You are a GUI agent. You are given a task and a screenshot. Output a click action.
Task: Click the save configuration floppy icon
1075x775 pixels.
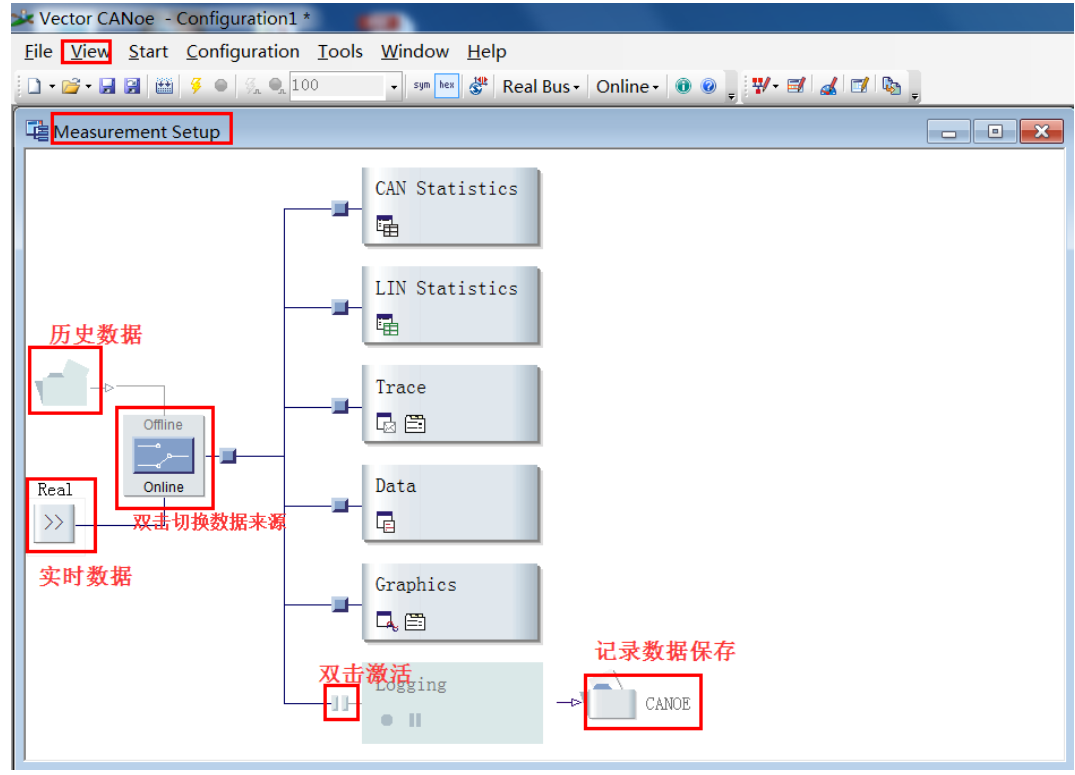click(x=108, y=86)
